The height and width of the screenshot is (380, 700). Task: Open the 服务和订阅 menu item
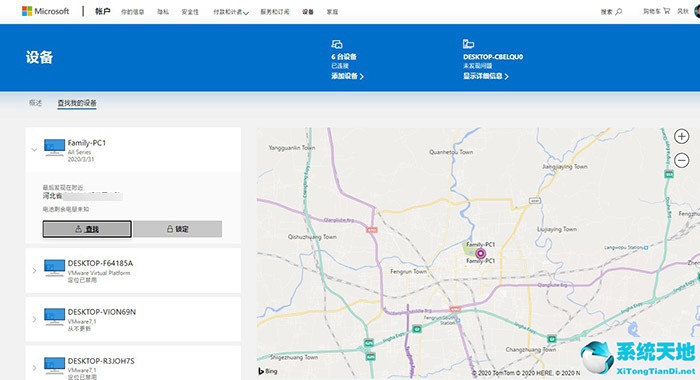coord(275,12)
